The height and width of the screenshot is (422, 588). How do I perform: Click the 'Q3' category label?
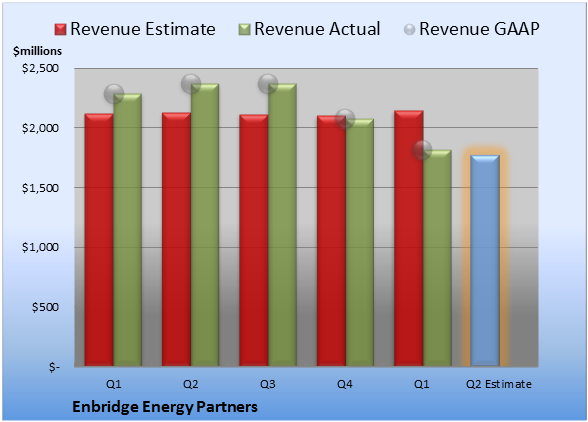point(268,384)
